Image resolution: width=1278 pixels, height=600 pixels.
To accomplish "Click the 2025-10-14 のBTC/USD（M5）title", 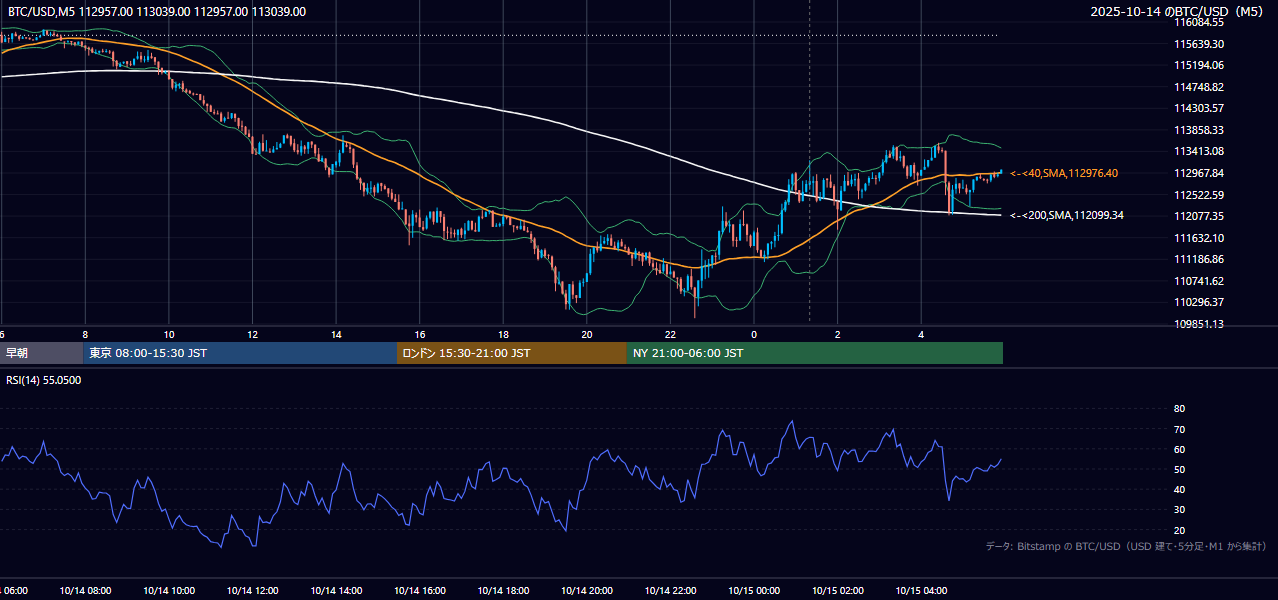I will [1178, 12].
